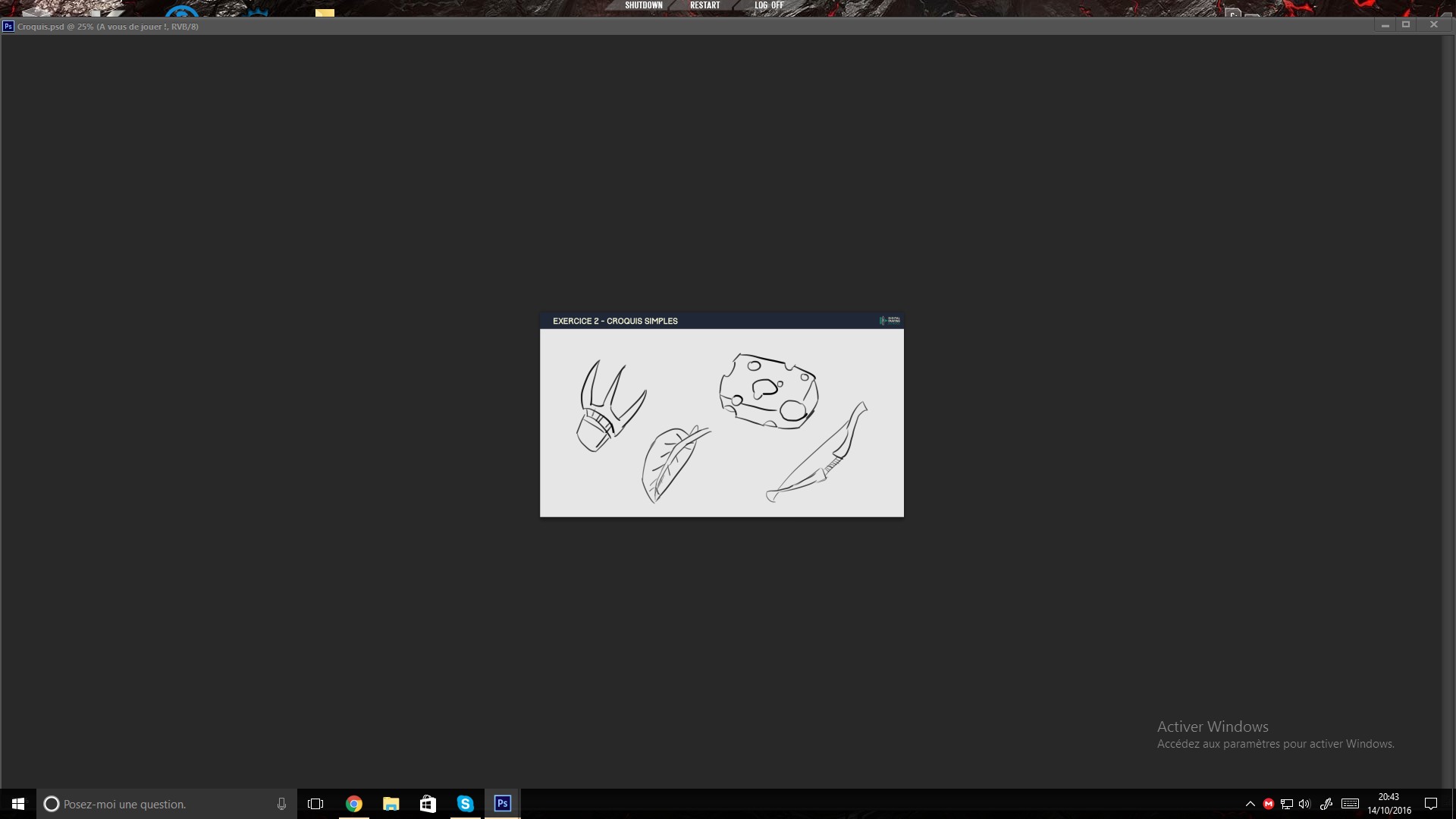Click the Ps icon in the Croquis.psd title bar

8,26
